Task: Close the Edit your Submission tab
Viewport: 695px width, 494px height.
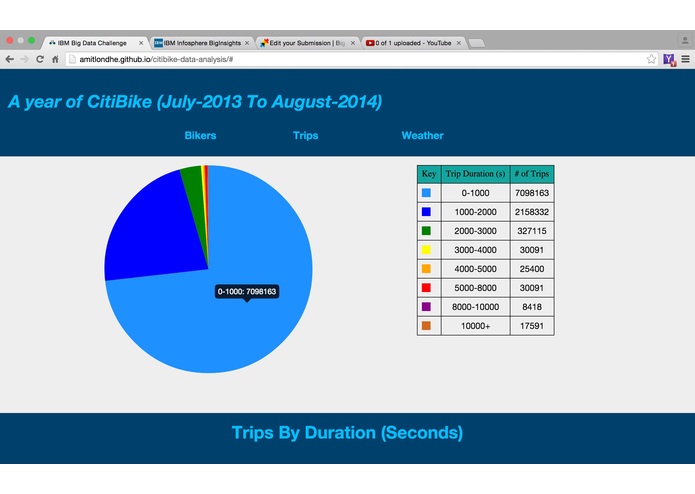Action: click(353, 43)
